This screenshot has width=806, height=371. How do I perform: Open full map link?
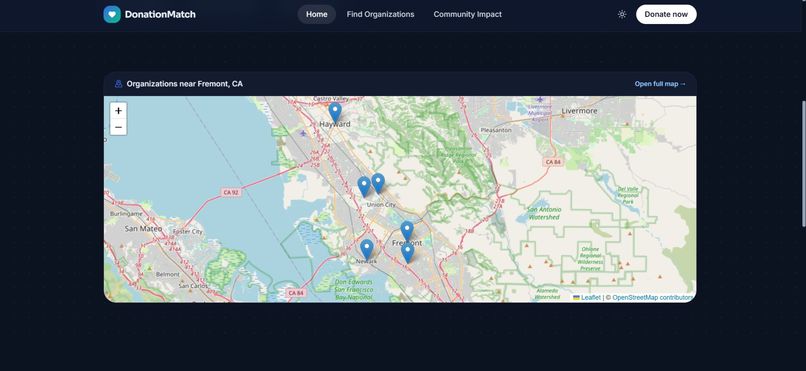click(660, 84)
